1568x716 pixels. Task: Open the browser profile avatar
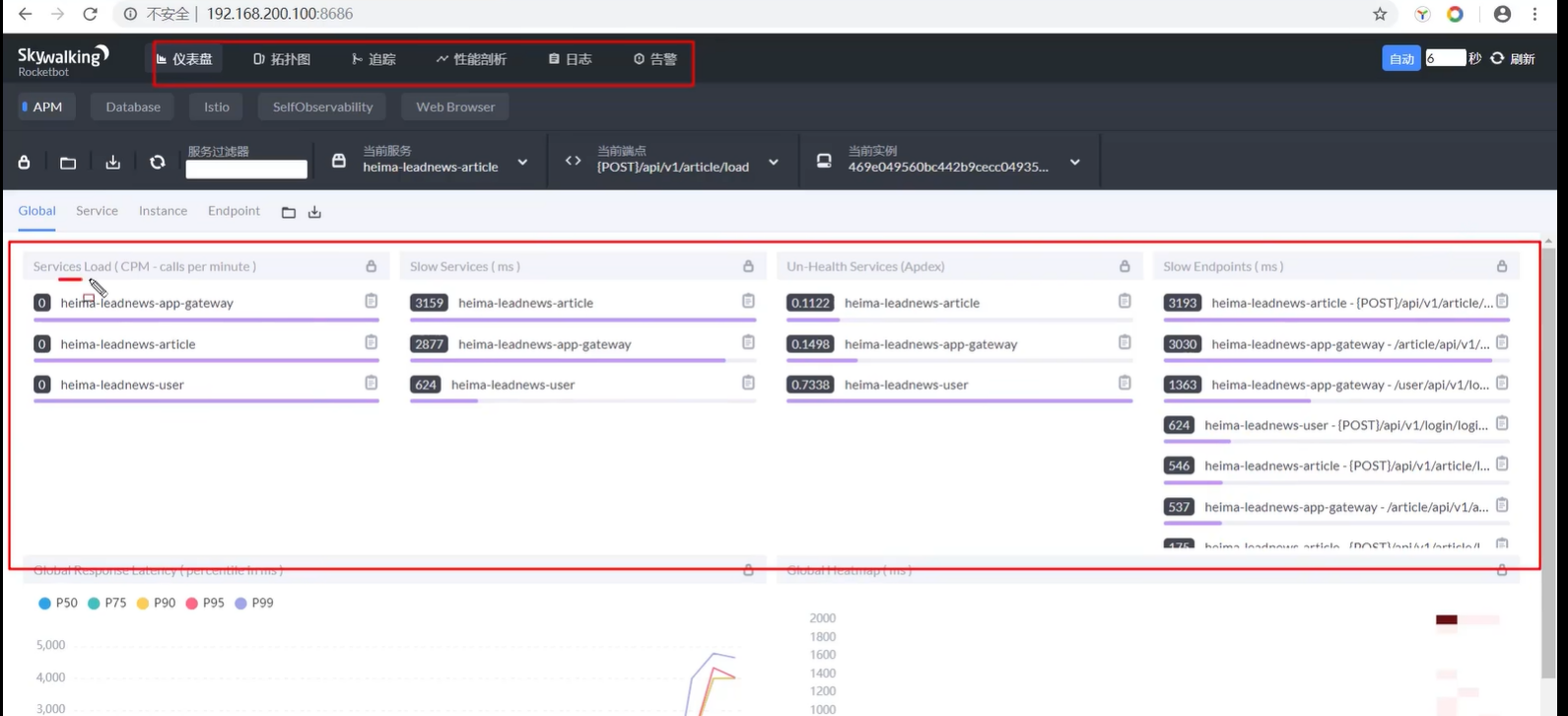1502,14
